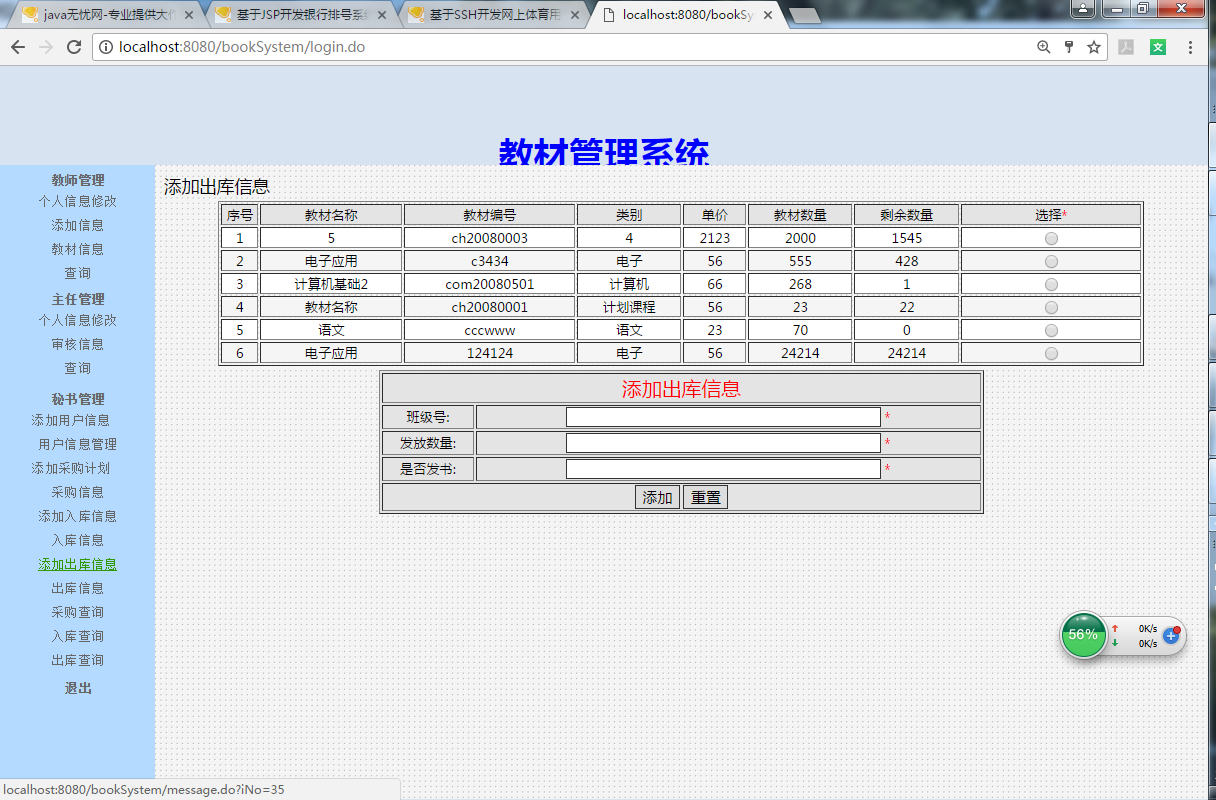Screen dimensions: 1216x800
Task: Focus the 发放数量 input field
Action: click(x=723, y=443)
